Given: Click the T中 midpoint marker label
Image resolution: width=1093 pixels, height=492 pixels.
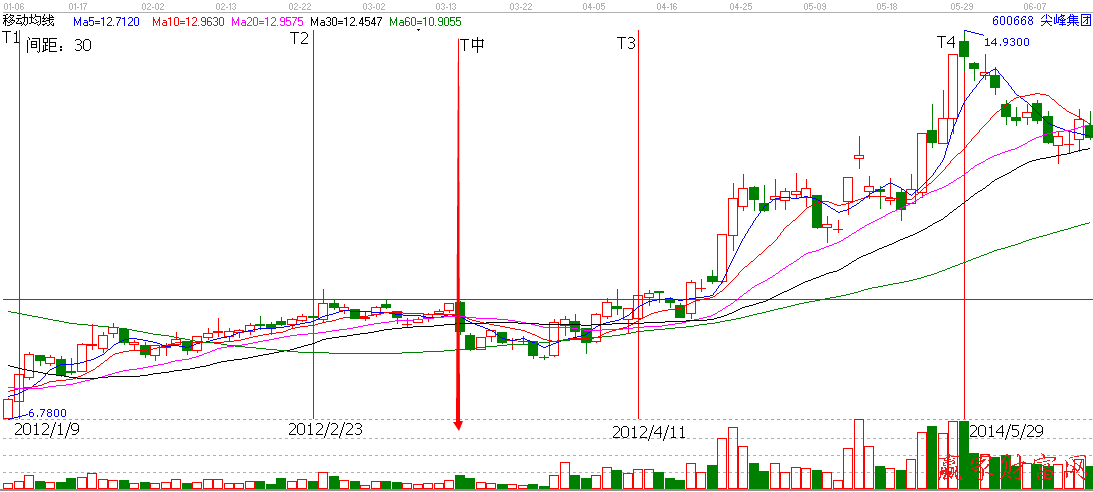Looking at the screenshot, I should (471, 44).
